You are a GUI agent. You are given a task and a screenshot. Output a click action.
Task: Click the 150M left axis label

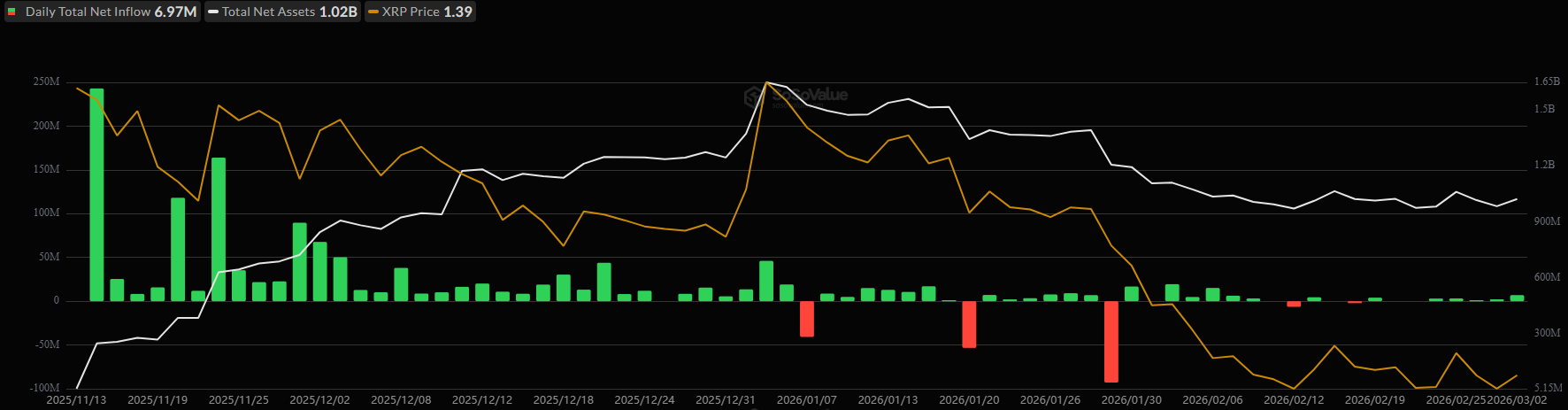point(47,169)
